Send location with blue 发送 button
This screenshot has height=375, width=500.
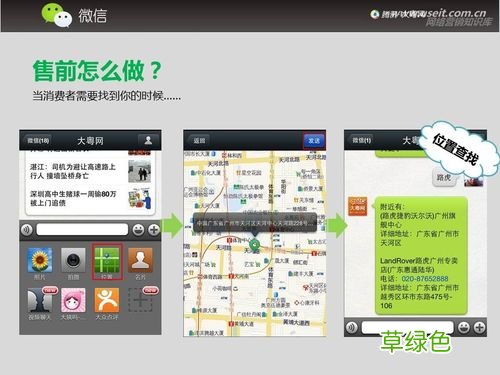pos(314,141)
